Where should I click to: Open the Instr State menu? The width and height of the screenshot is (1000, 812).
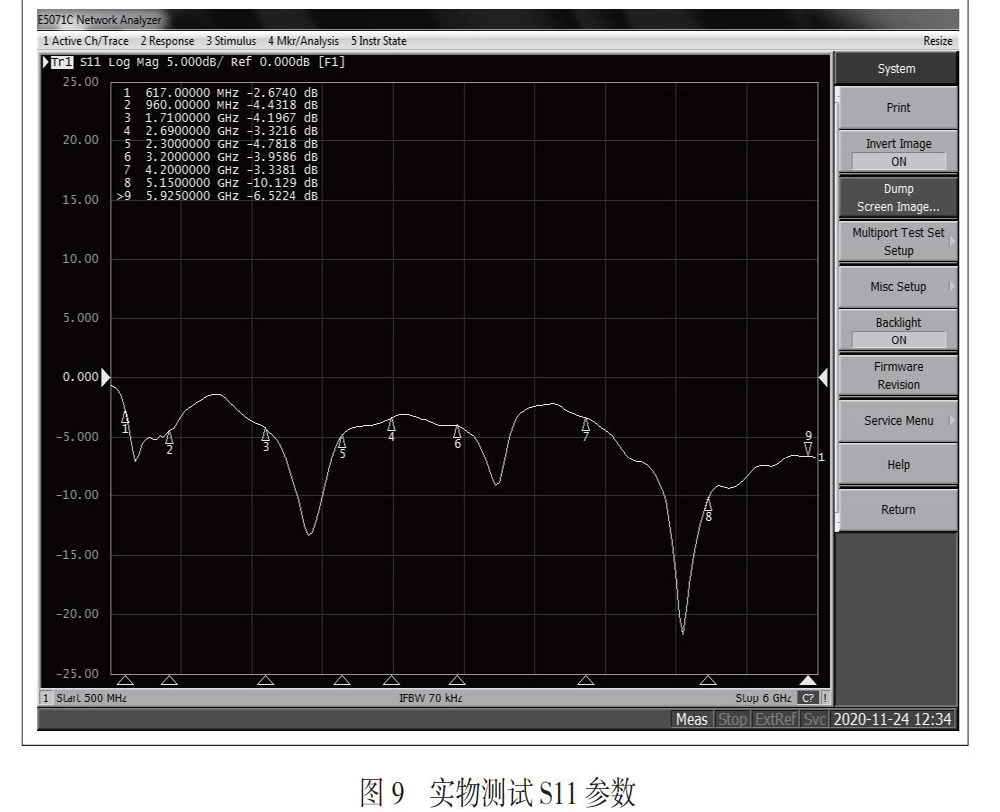(x=378, y=41)
